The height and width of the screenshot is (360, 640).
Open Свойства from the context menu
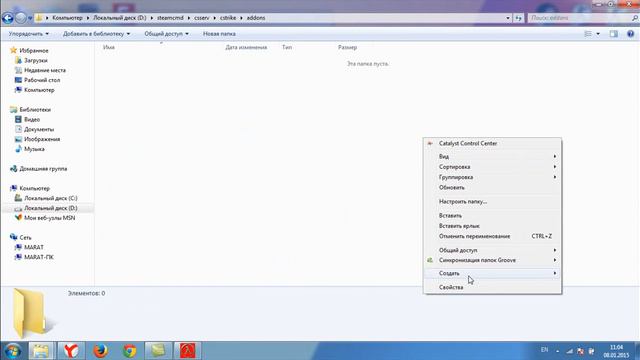click(492, 287)
